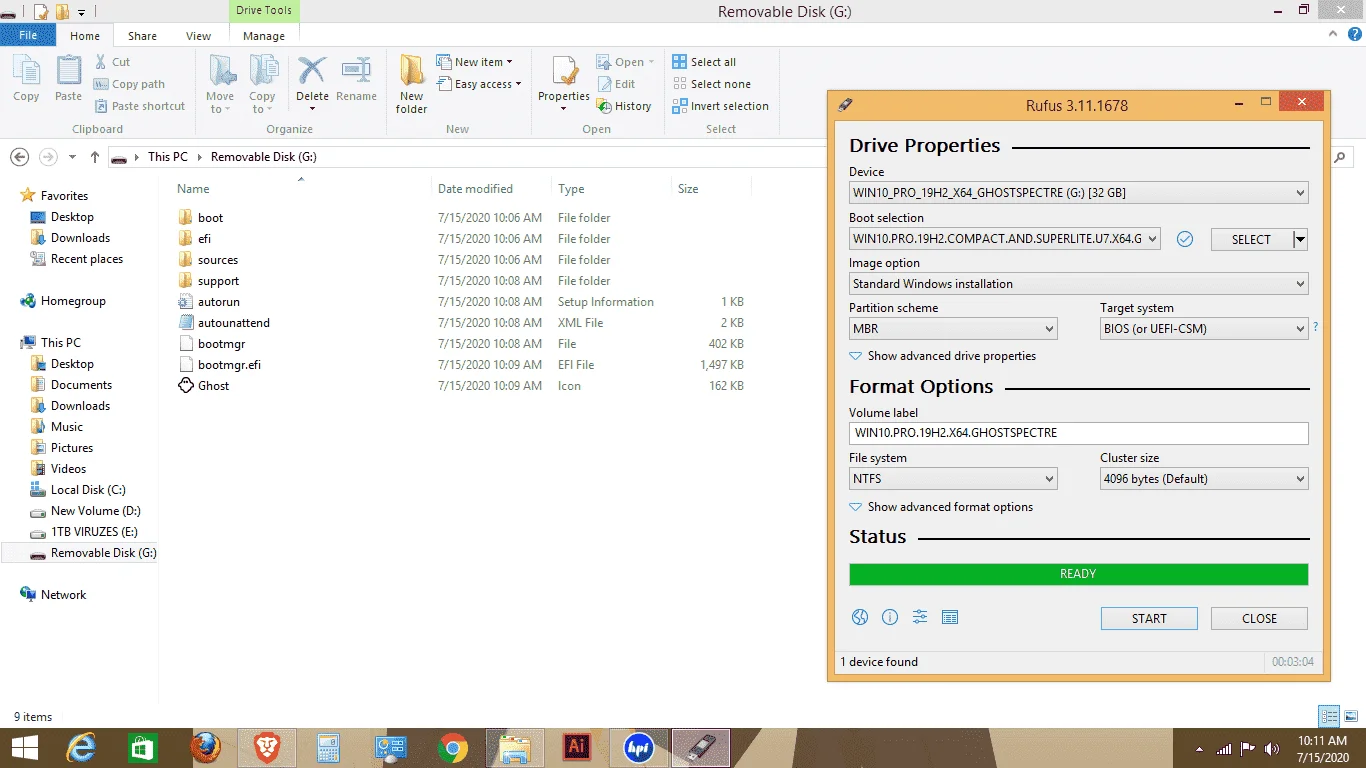Switch to the Share ribbon tab
Viewport: 1366px width, 768px height.
[142, 36]
